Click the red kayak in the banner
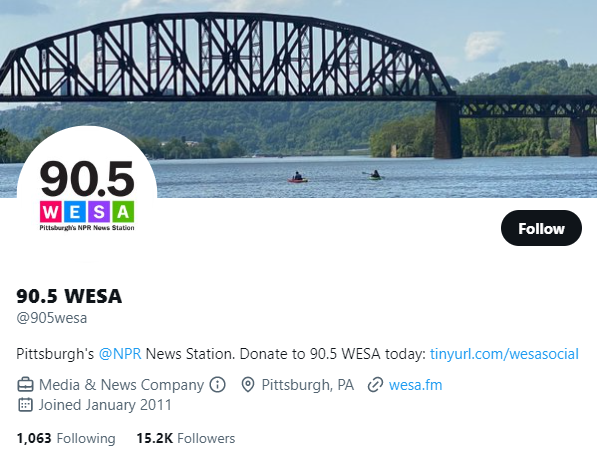Image resolution: width=597 pixels, height=476 pixels. (298, 178)
